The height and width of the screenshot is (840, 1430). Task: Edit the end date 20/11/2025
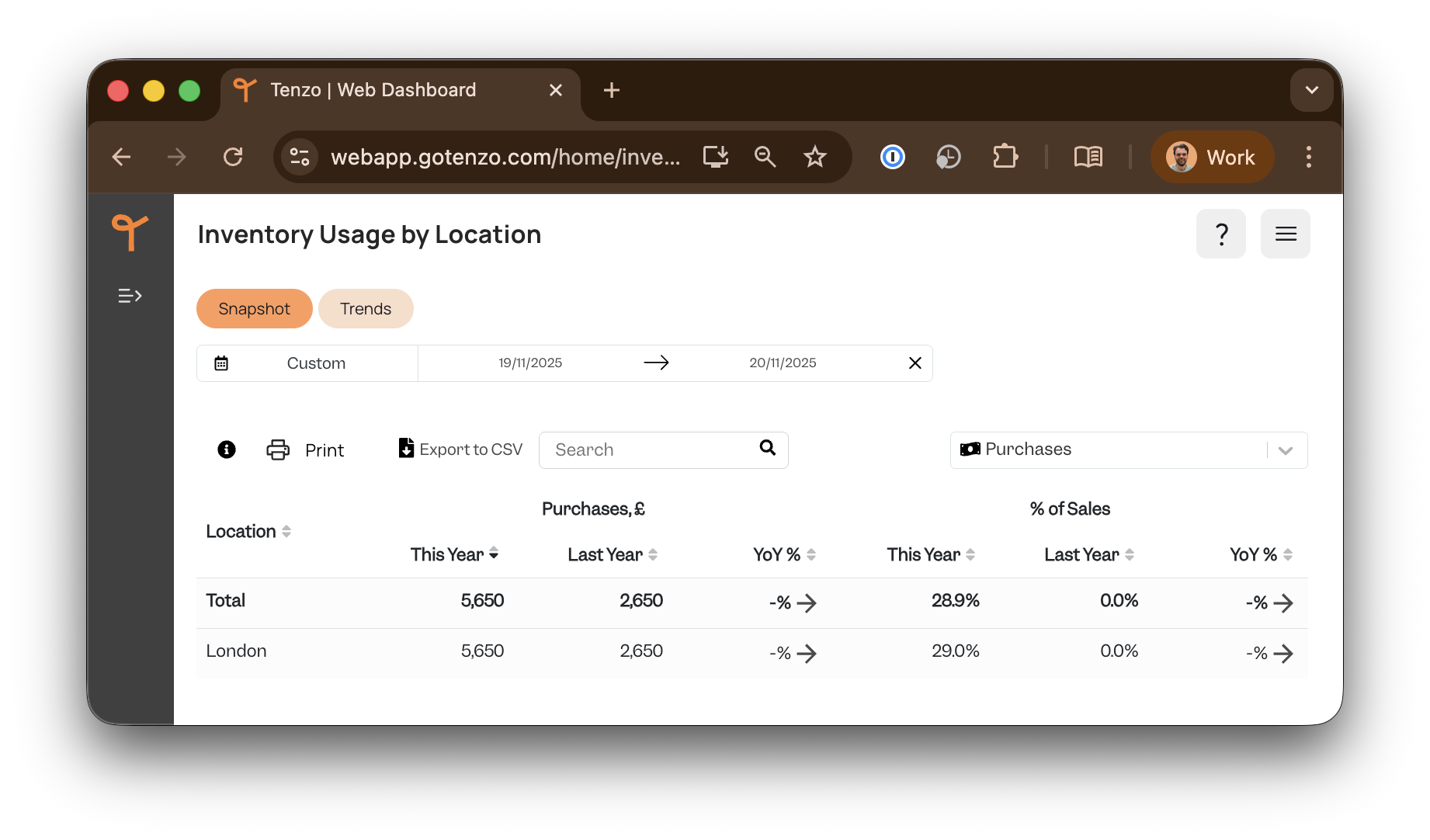click(783, 363)
